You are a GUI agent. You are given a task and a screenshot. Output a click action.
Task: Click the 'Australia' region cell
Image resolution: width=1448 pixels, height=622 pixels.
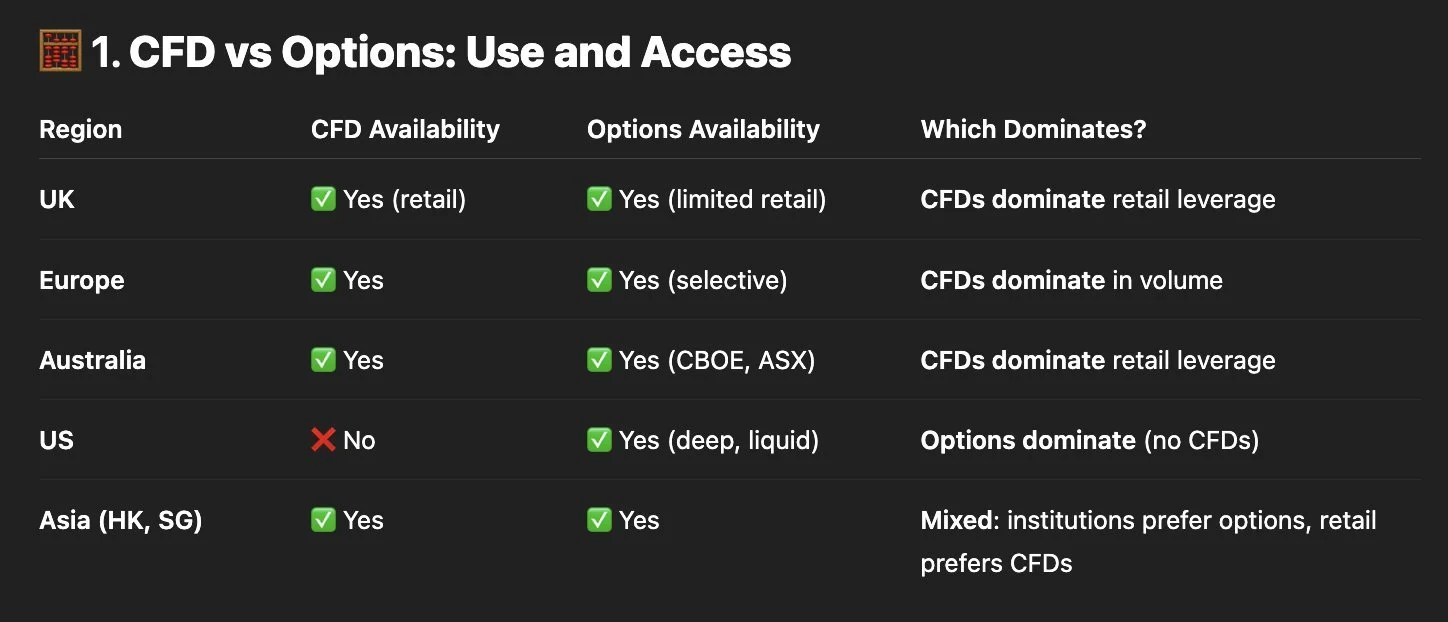click(92, 360)
